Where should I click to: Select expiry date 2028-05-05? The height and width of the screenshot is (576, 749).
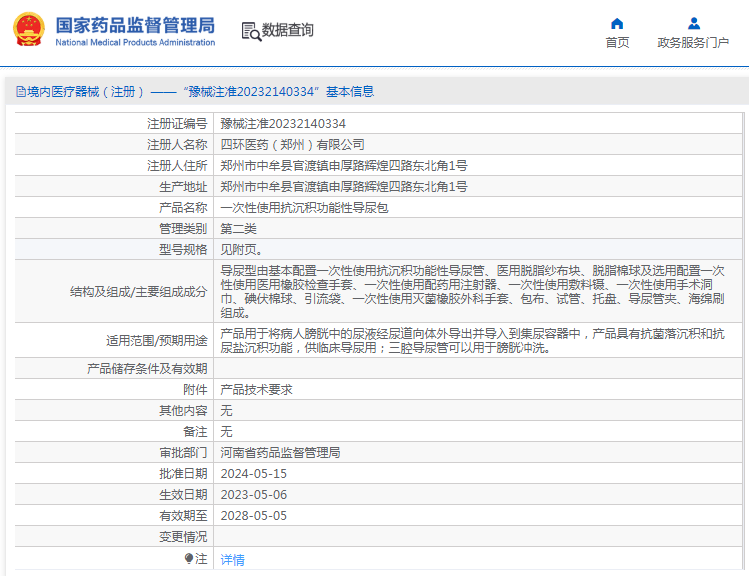254,516
